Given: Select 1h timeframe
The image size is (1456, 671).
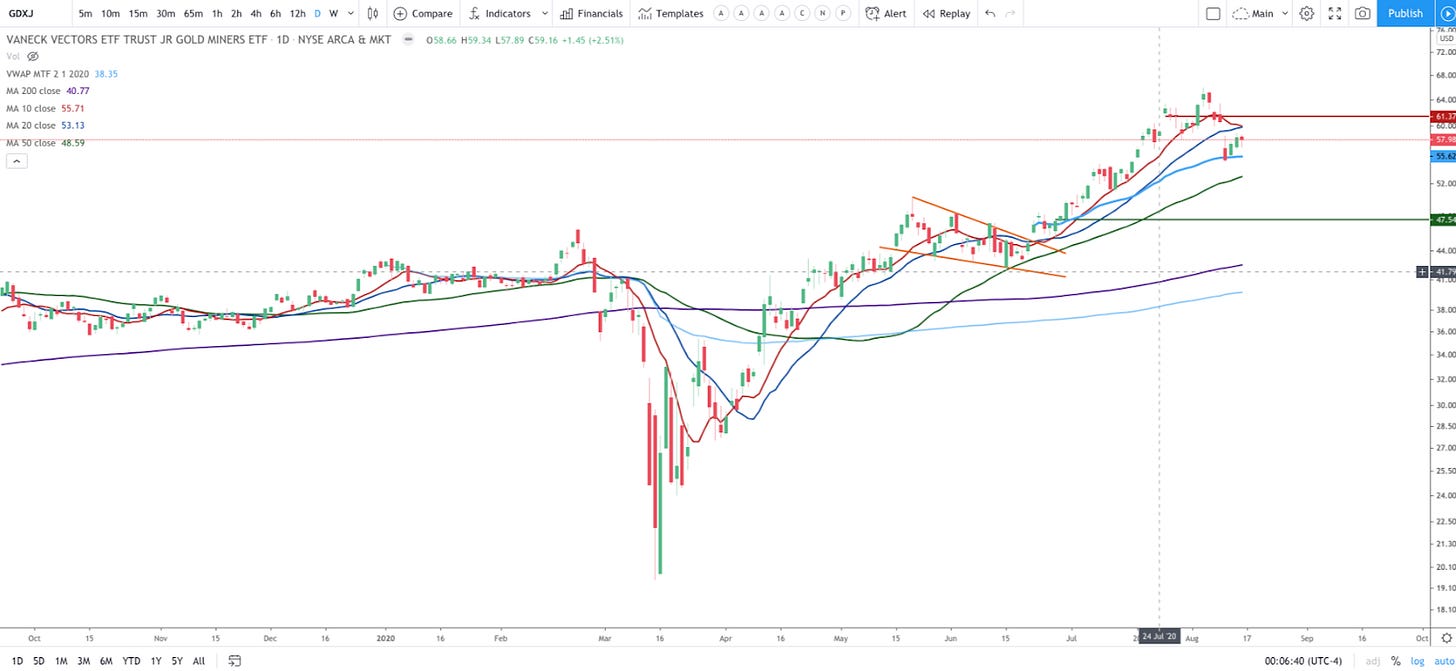Looking at the screenshot, I should [x=217, y=13].
